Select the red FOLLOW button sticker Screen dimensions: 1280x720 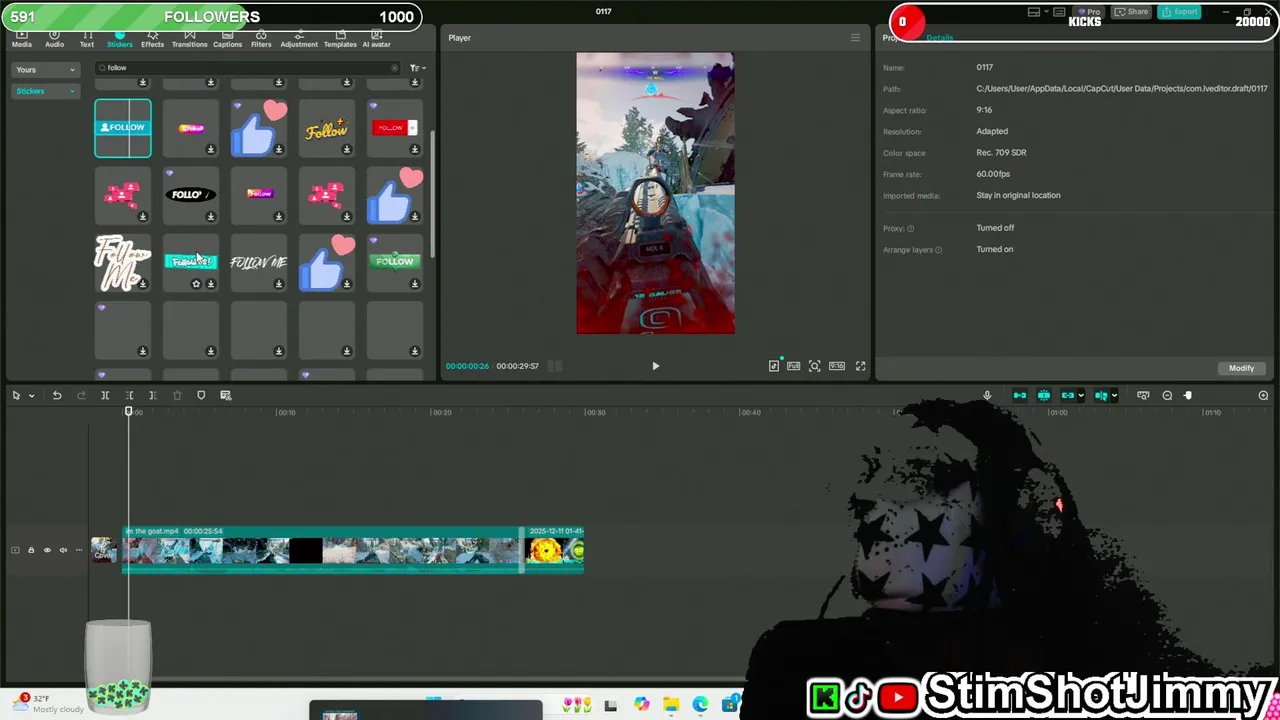tap(394, 128)
